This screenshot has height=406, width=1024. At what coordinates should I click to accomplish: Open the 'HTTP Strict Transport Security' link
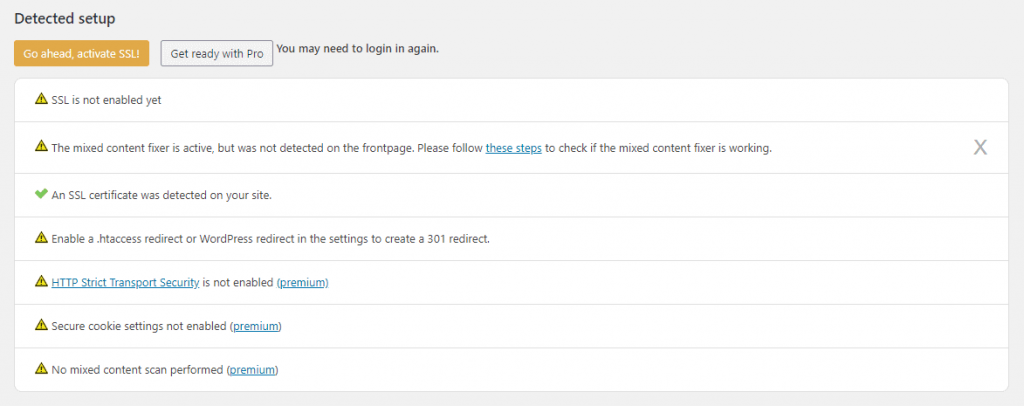coord(125,282)
